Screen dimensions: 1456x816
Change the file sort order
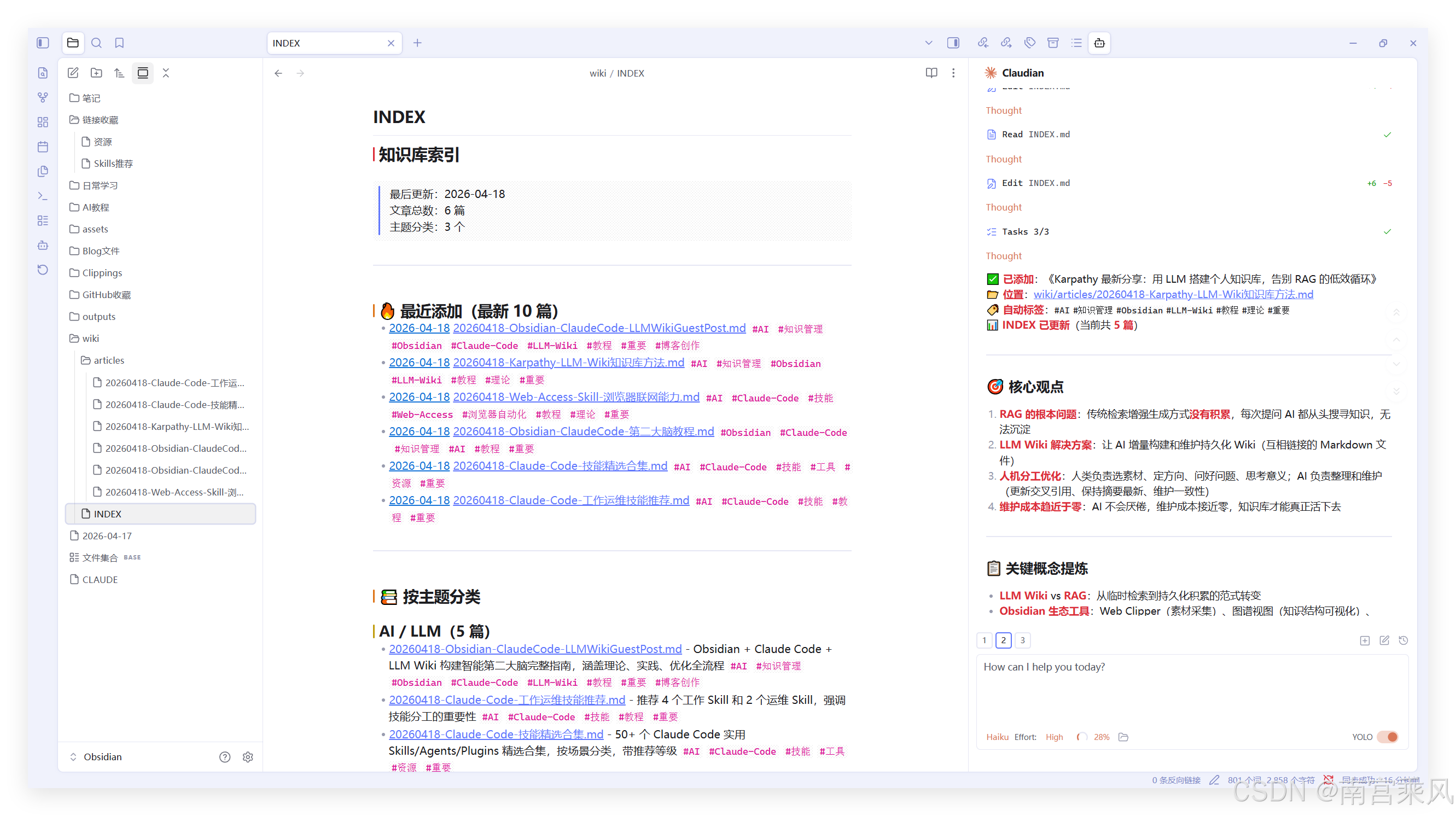(x=119, y=73)
